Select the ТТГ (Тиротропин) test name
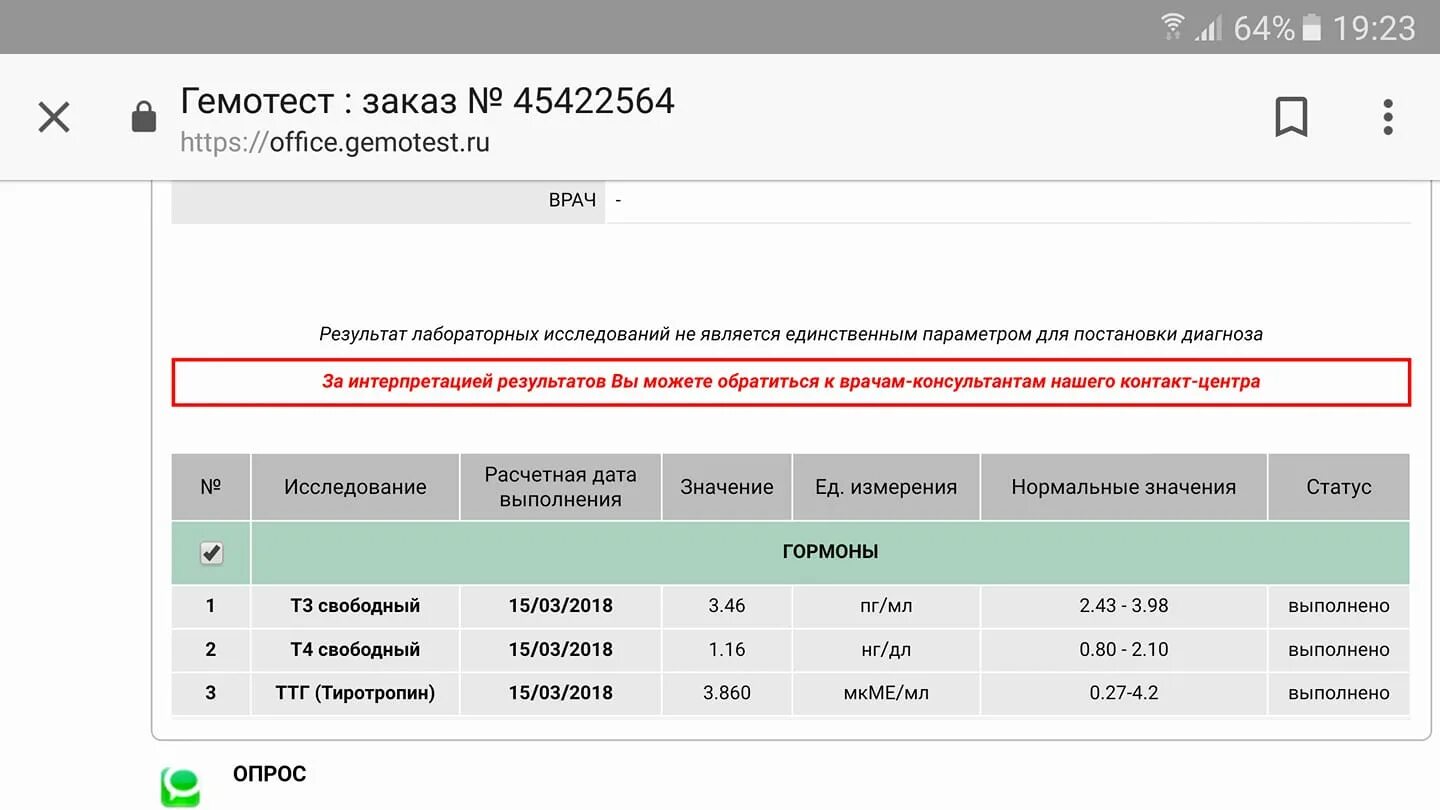This screenshot has width=1440, height=810. [355, 693]
